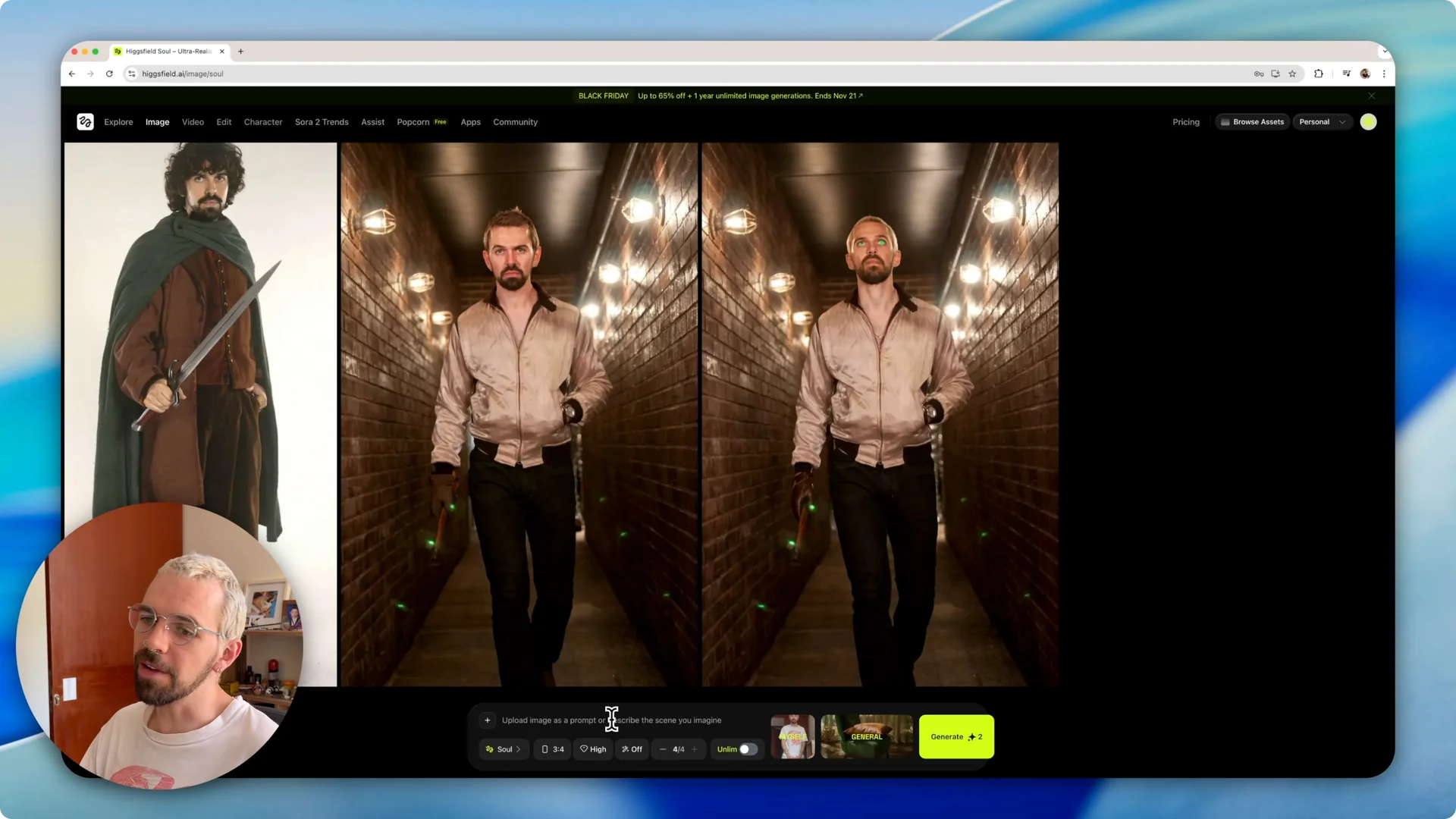1456x819 pixels.
Task: Increase image count with plus control
Action: 694,748
